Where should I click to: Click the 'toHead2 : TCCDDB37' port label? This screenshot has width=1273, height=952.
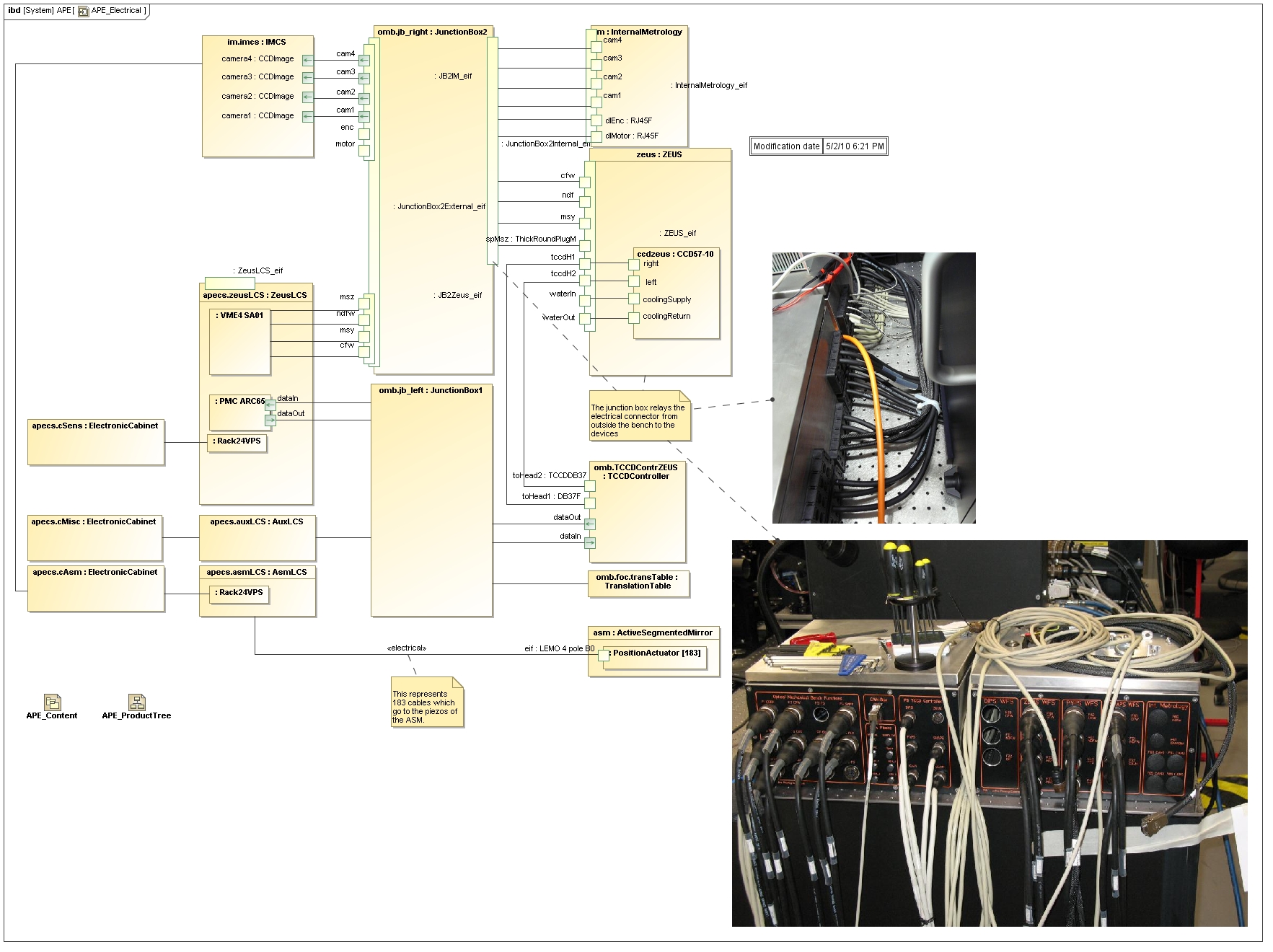click(x=549, y=475)
